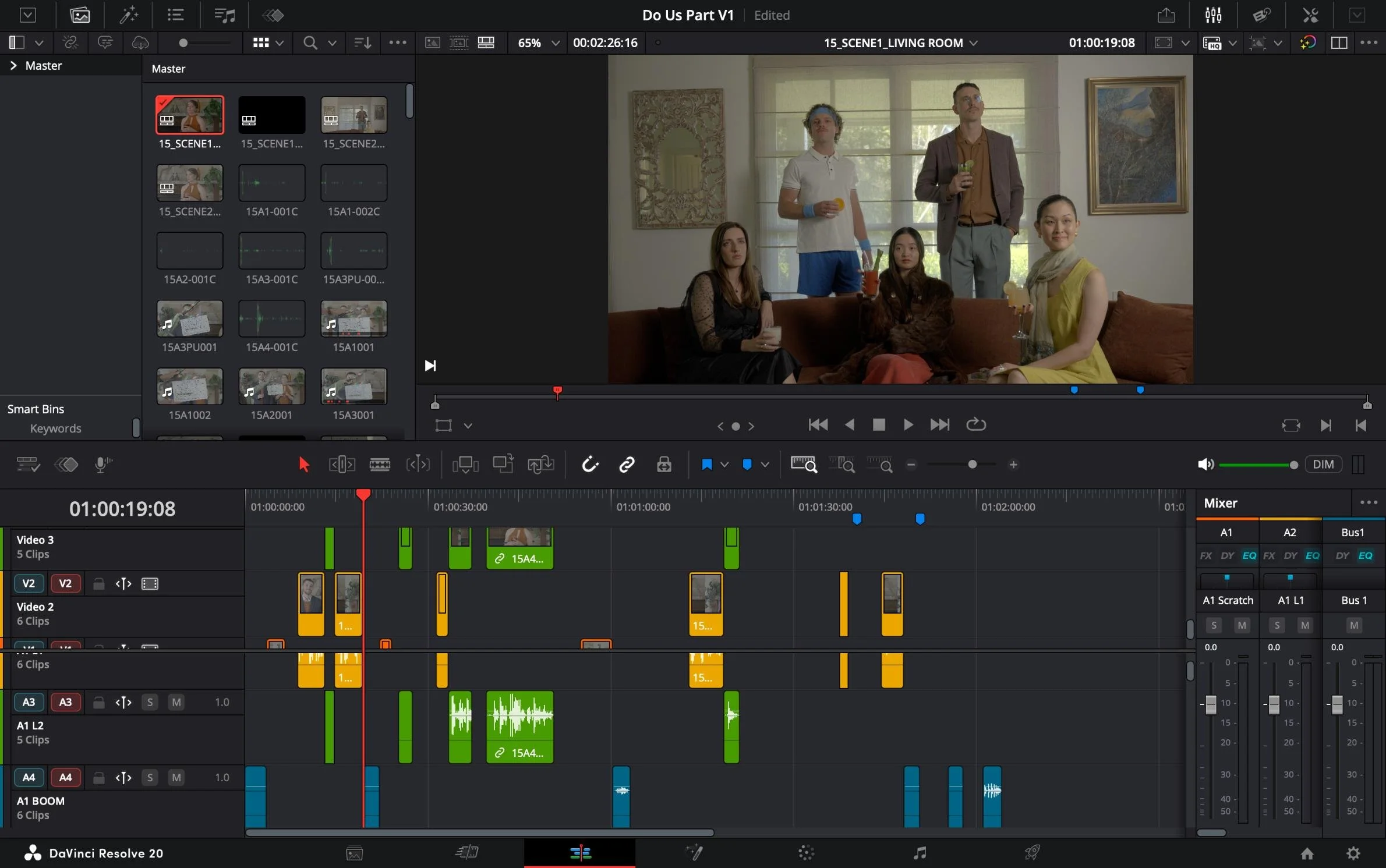Open the Edit Index list icon
1386x868 pixels.
coord(175,15)
